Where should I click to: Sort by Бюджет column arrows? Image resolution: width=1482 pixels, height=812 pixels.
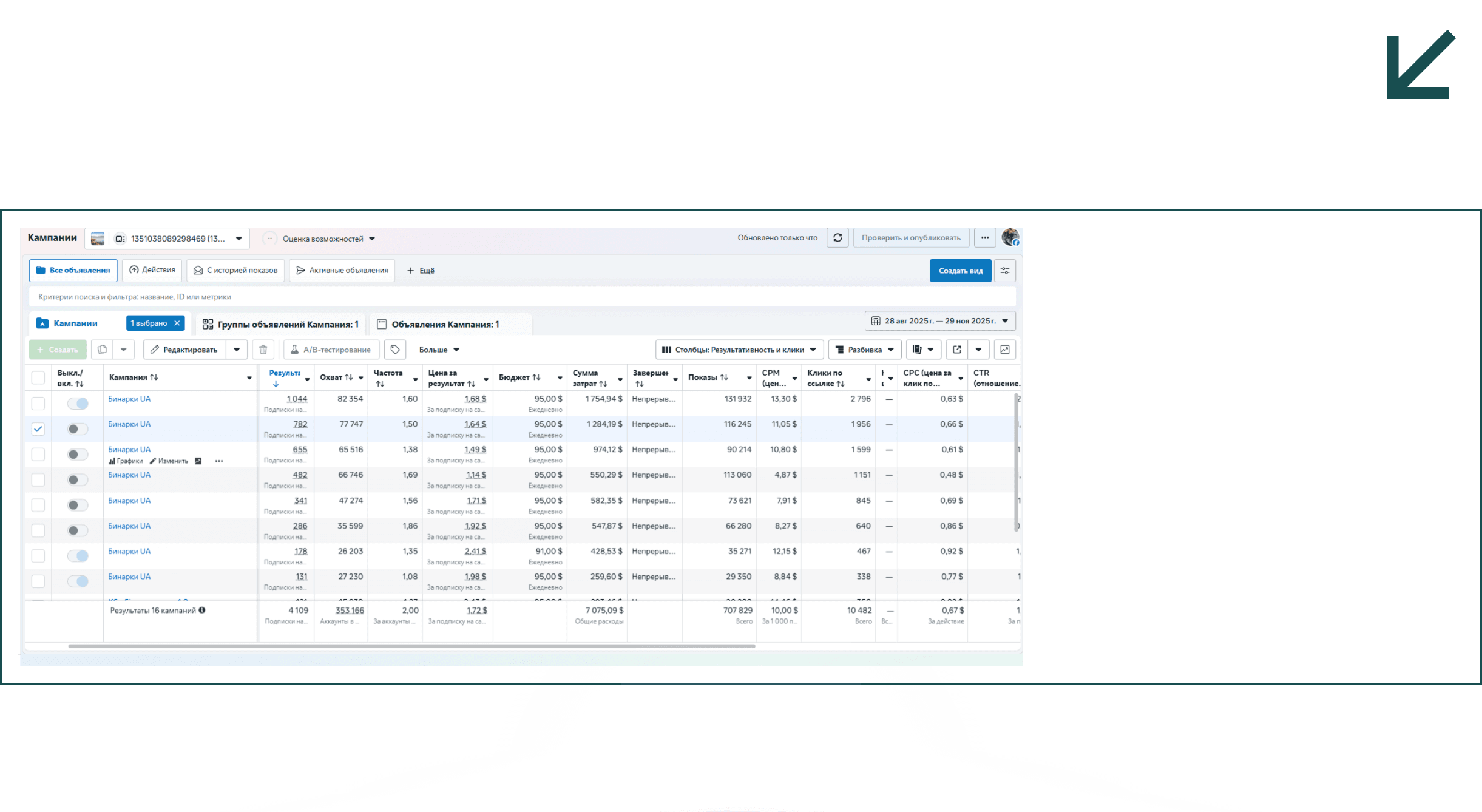[x=536, y=377]
